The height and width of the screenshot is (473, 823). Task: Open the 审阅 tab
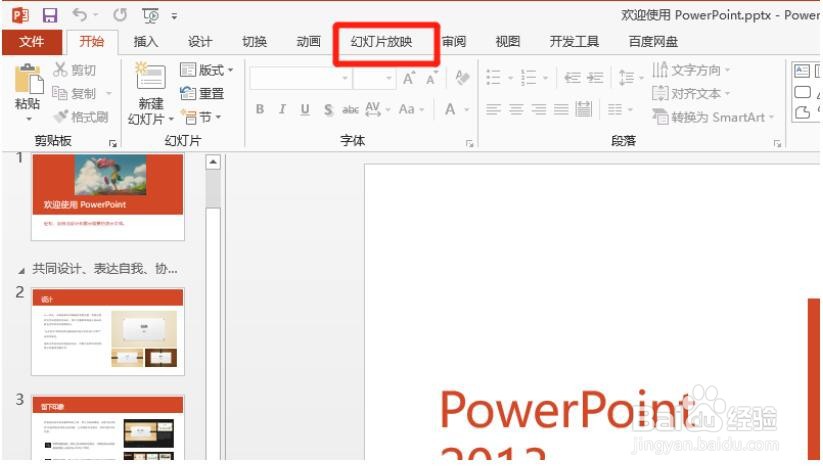(453, 41)
